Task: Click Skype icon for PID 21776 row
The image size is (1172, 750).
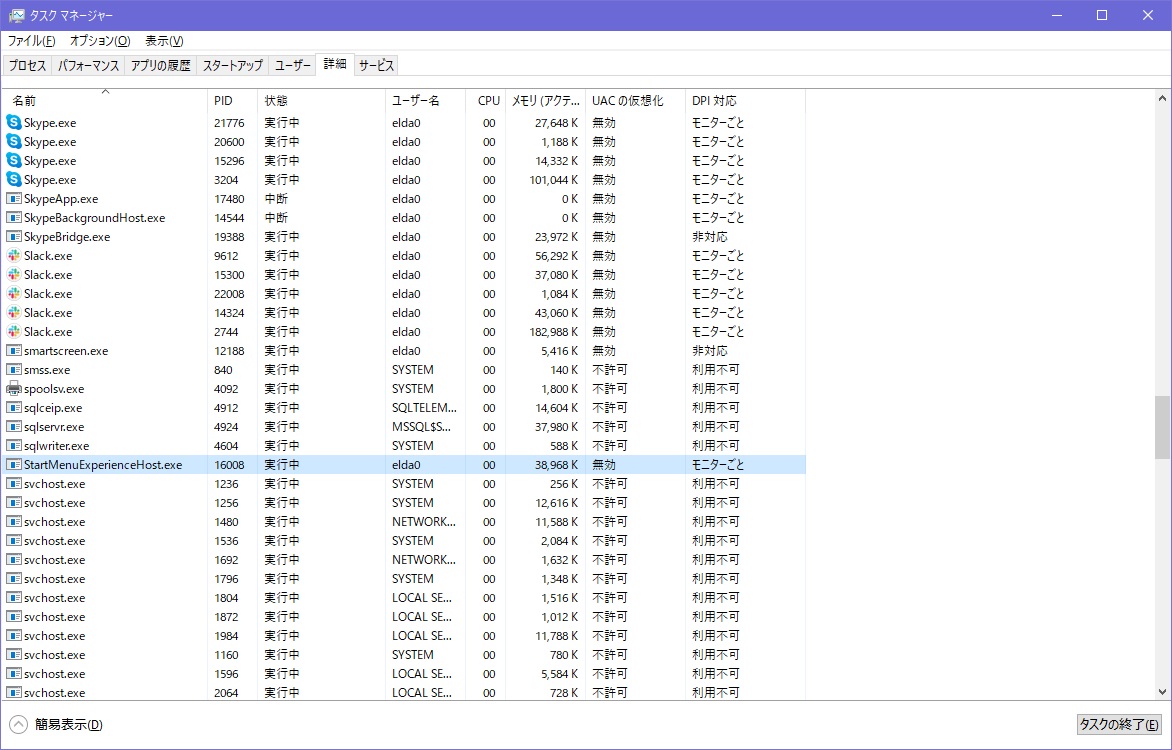Action: click(x=13, y=122)
